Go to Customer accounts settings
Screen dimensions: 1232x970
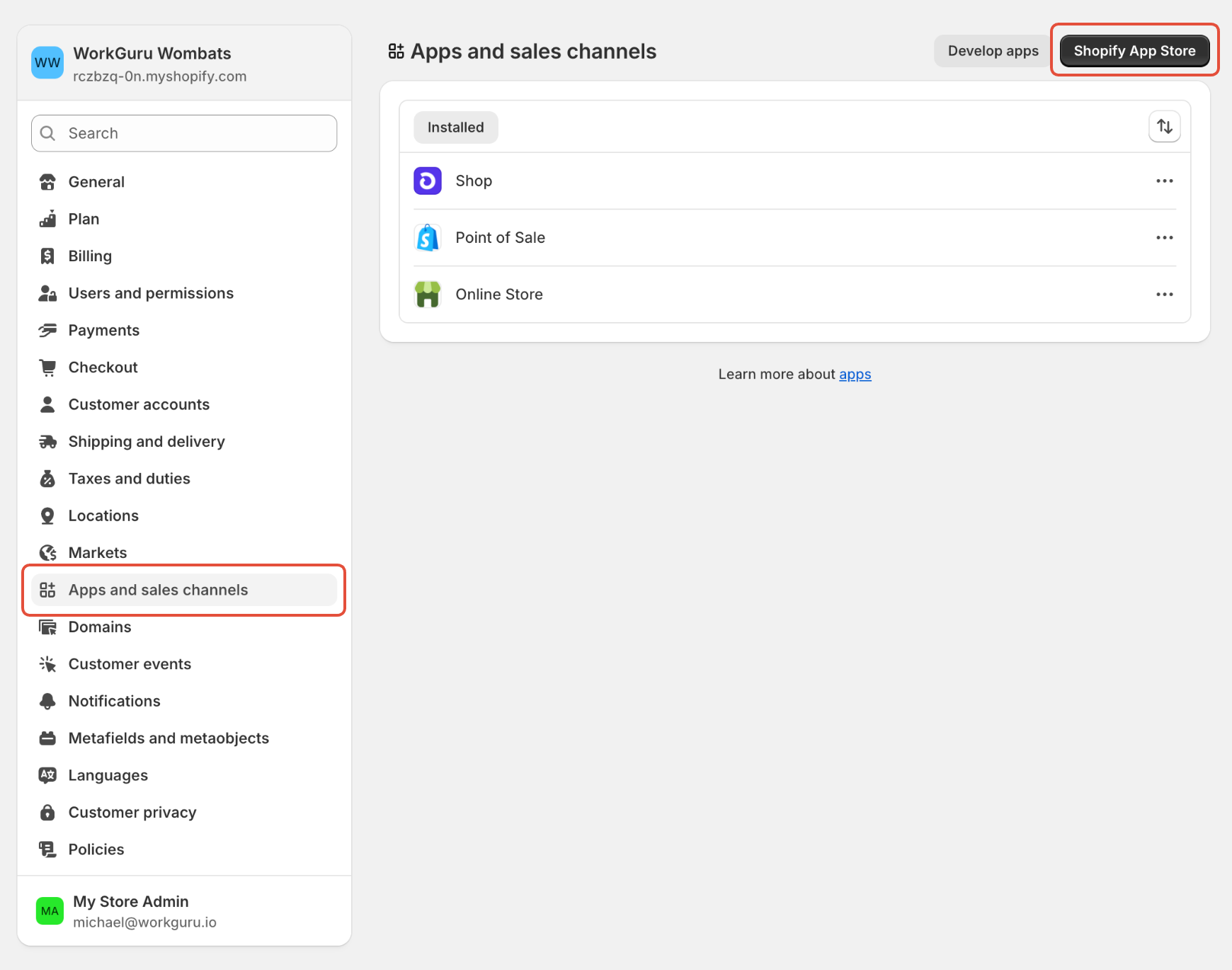(x=184, y=404)
